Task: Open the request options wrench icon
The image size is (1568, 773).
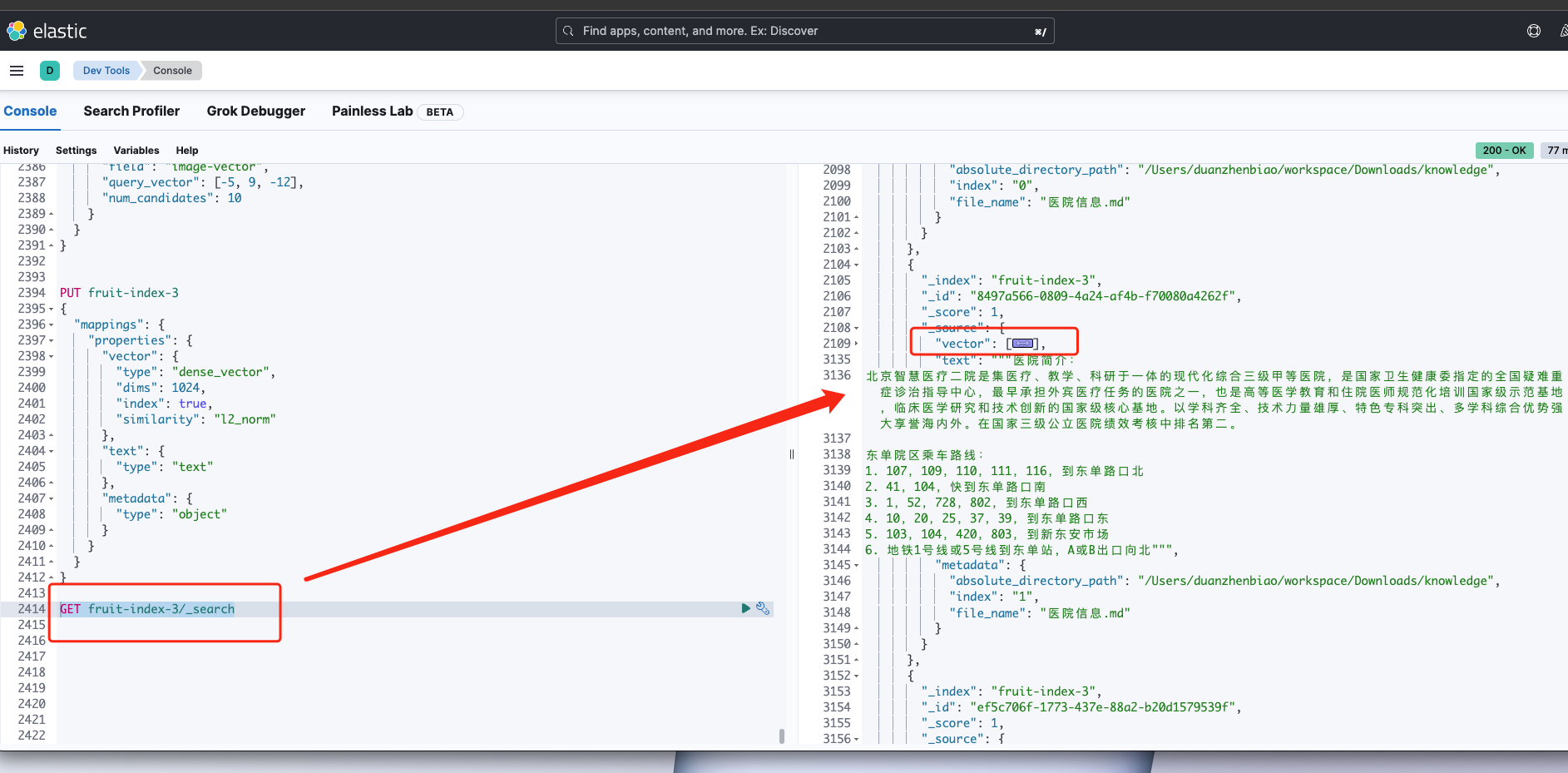Action: (x=762, y=608)
